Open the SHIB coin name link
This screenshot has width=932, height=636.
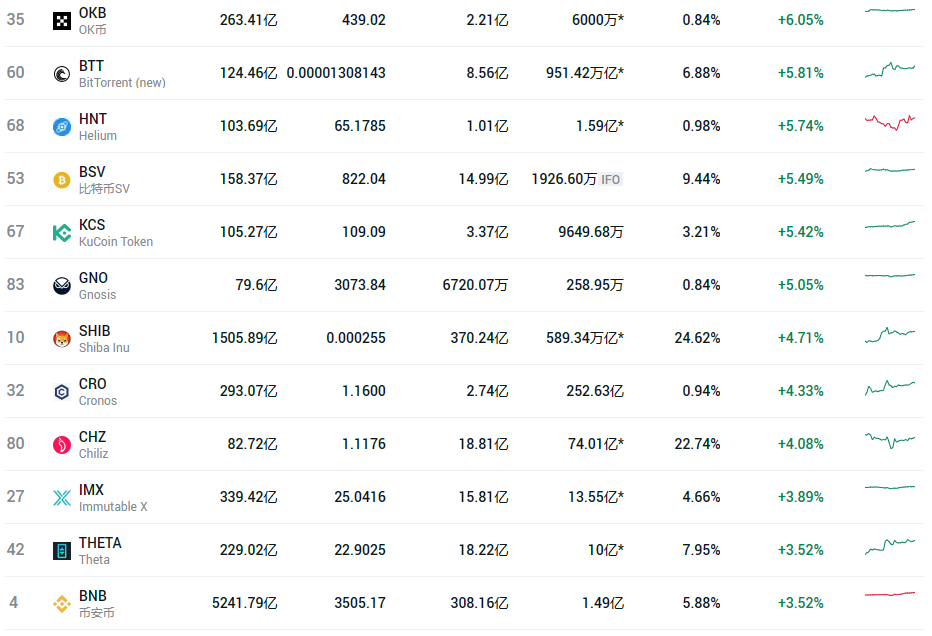(x=95, y=331)
